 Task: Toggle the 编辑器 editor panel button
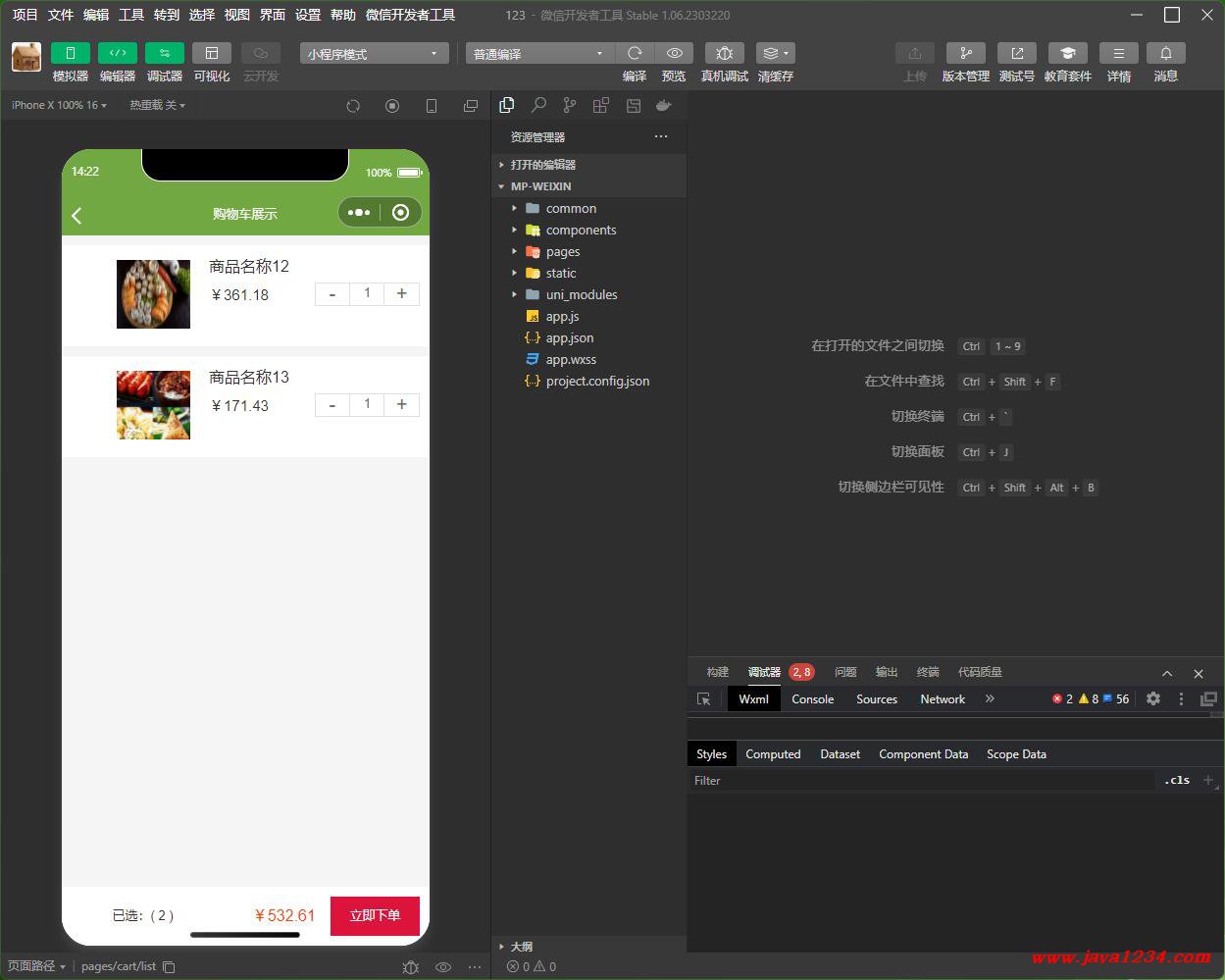[x=118, y=53]
